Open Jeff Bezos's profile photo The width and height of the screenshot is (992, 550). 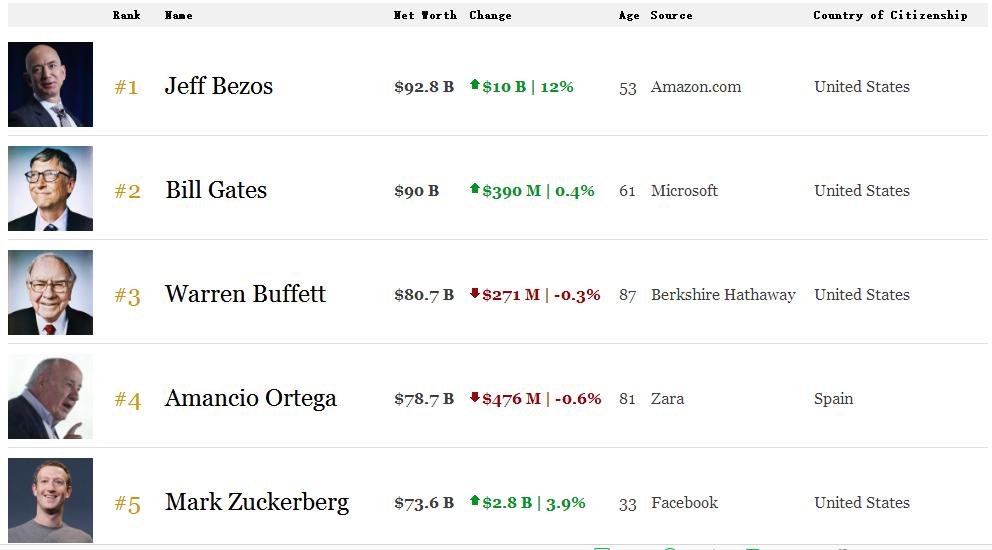click(50, 85)
